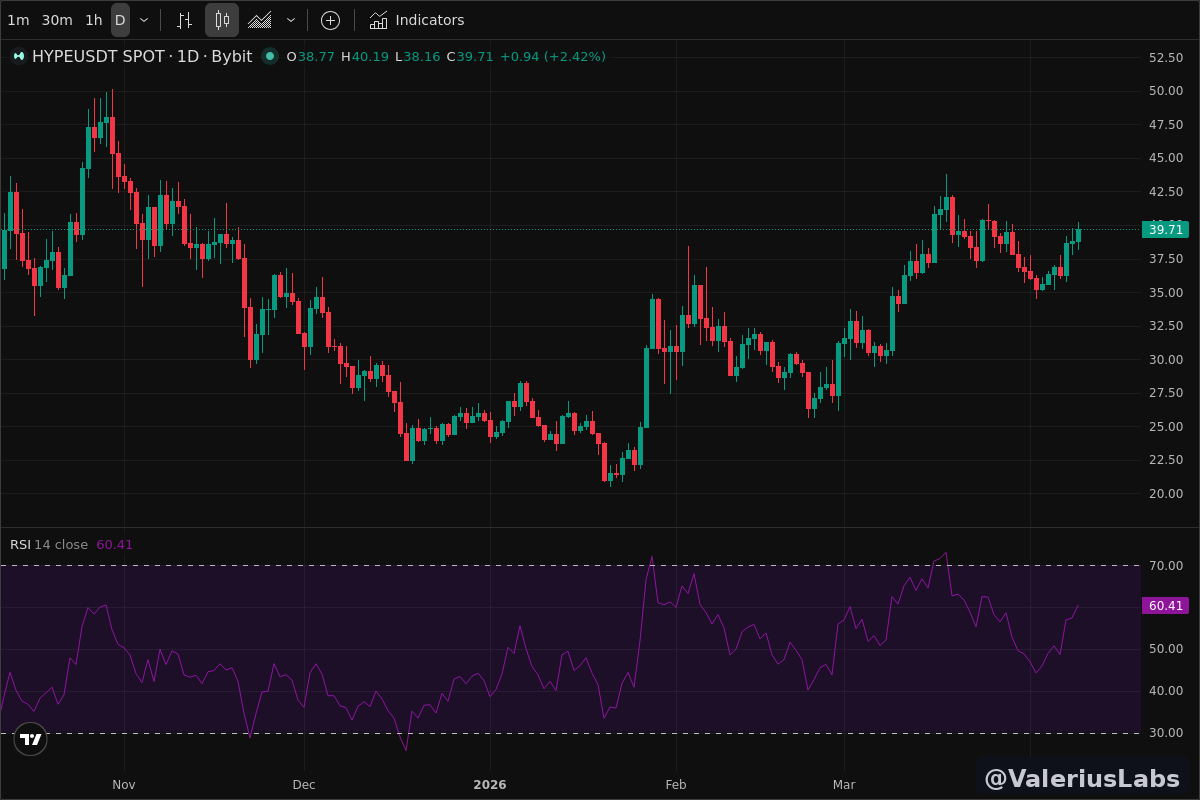Click the 60.41 RSI value label
This screenshot has width=1200, height=800.
pyautogui.click(x=1165, y=606)
